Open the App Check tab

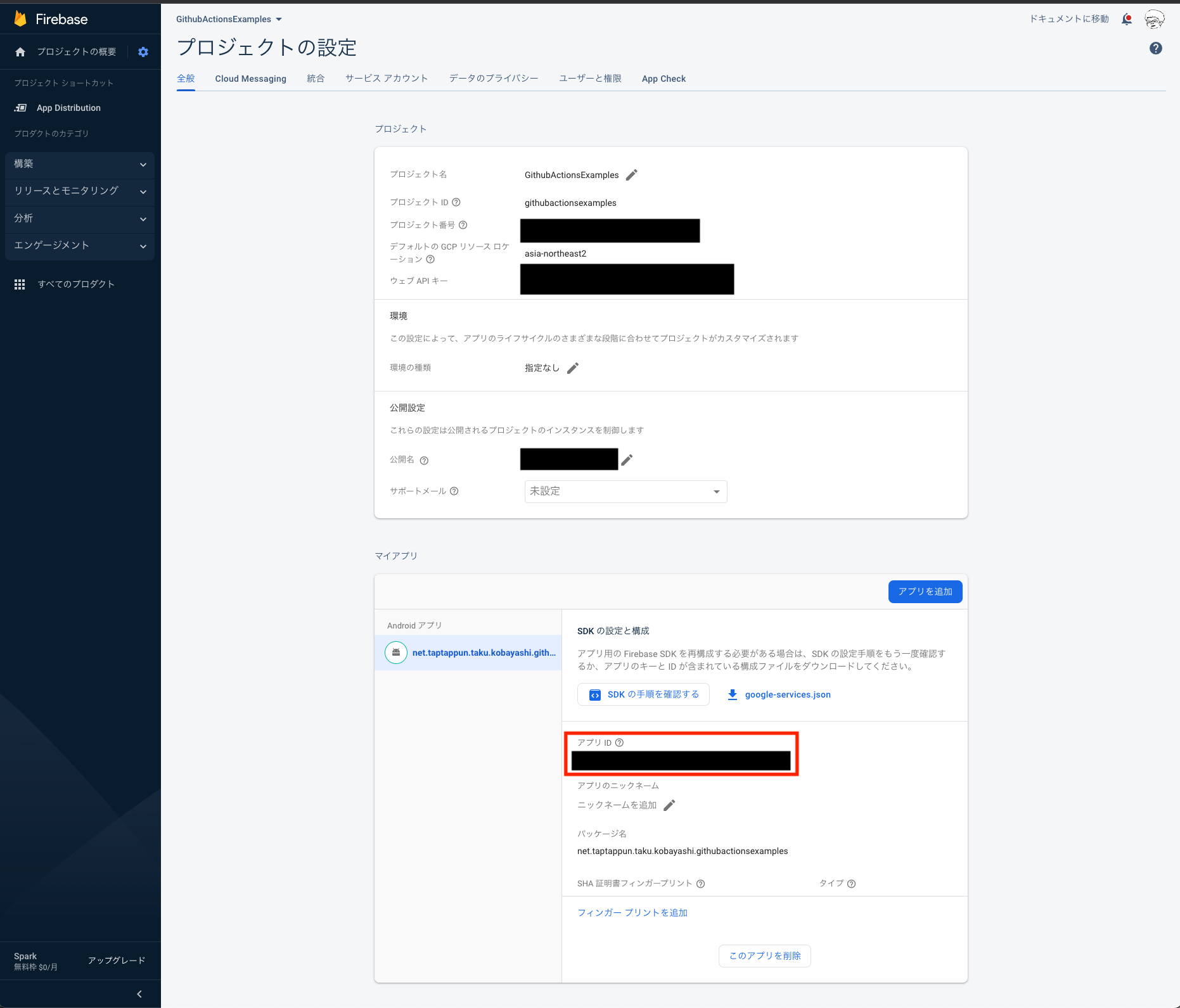point(663,78)
